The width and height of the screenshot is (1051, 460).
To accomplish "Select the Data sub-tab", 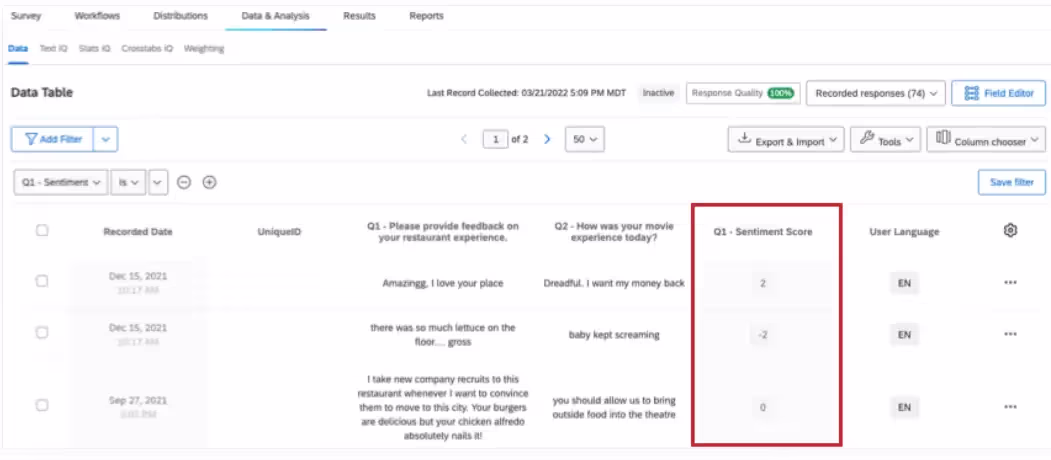I will (x=17, y=49).
